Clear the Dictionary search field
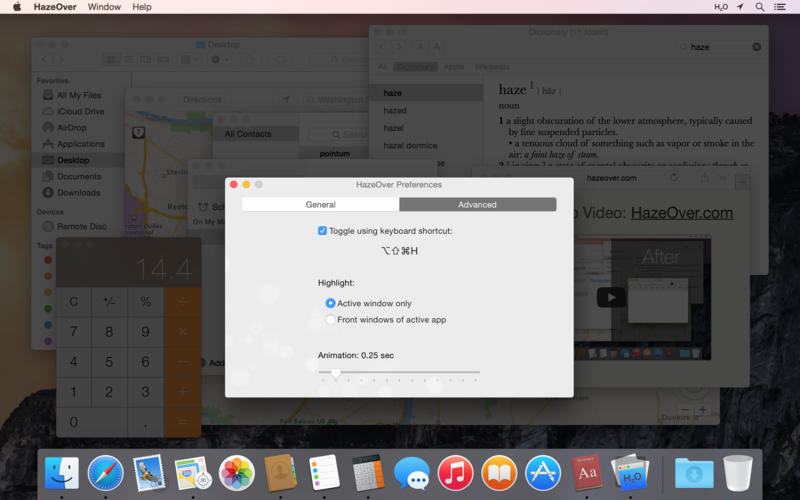The width and height of the screenshot is (800, 500). 757,47
